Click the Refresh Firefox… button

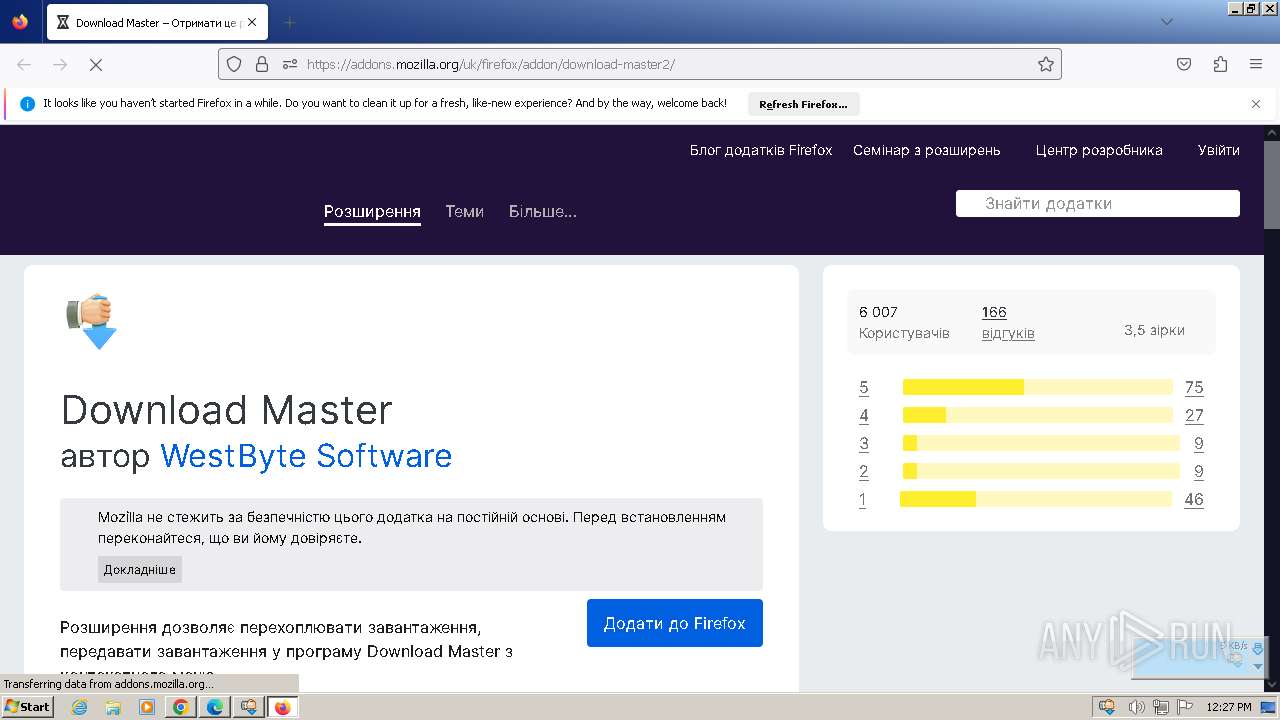[803, 104]
